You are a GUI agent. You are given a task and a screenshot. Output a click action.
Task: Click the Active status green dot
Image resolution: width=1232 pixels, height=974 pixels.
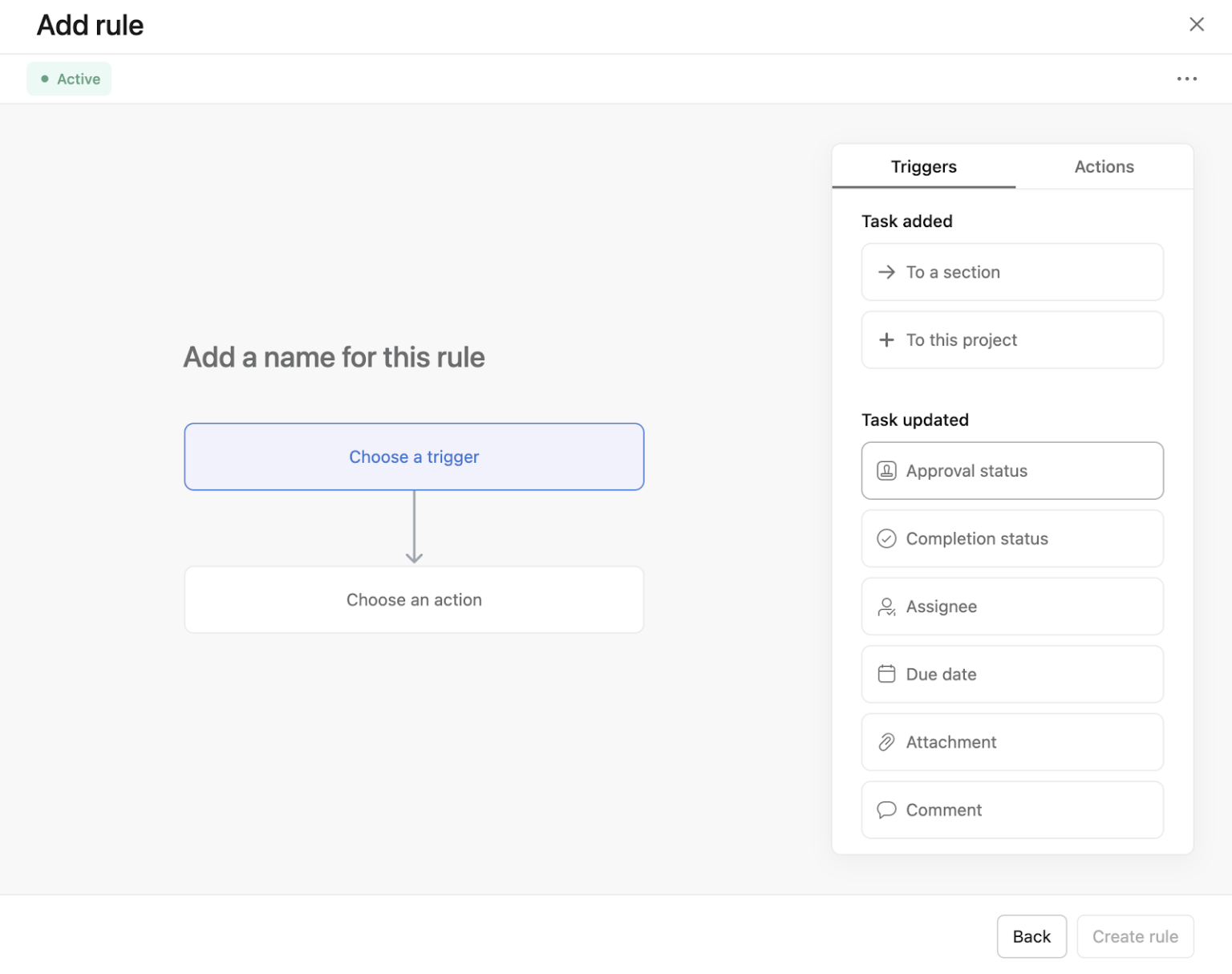click(46, 79)
